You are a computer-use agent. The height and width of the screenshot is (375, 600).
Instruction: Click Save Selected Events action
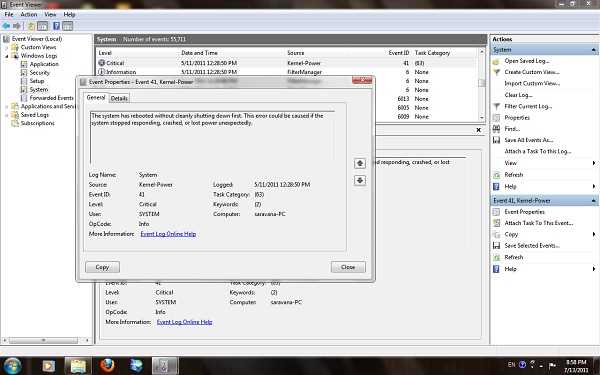(x=532, y=246)
